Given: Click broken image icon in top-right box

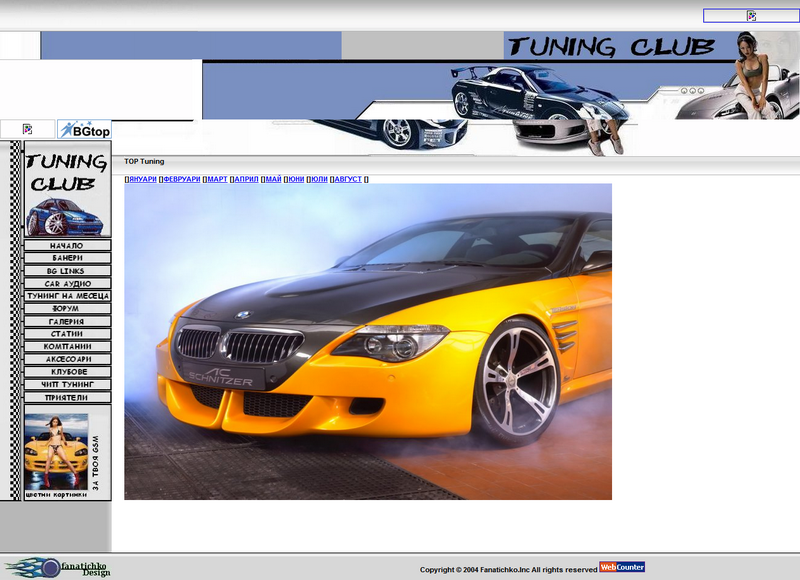Looking at the screenshot, I should coord(751,16).
